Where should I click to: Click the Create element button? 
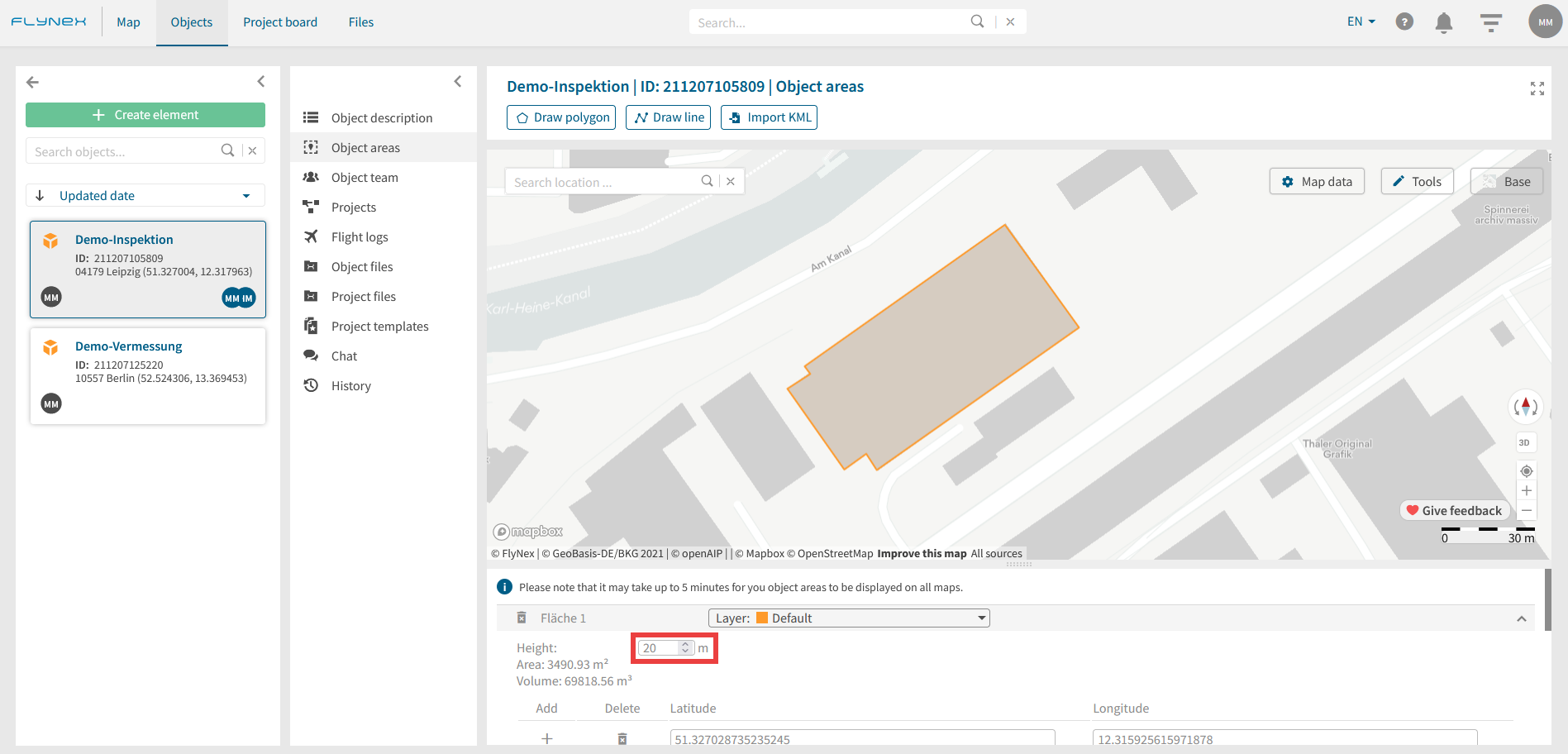pyautogui.click(x=145, y=115)
